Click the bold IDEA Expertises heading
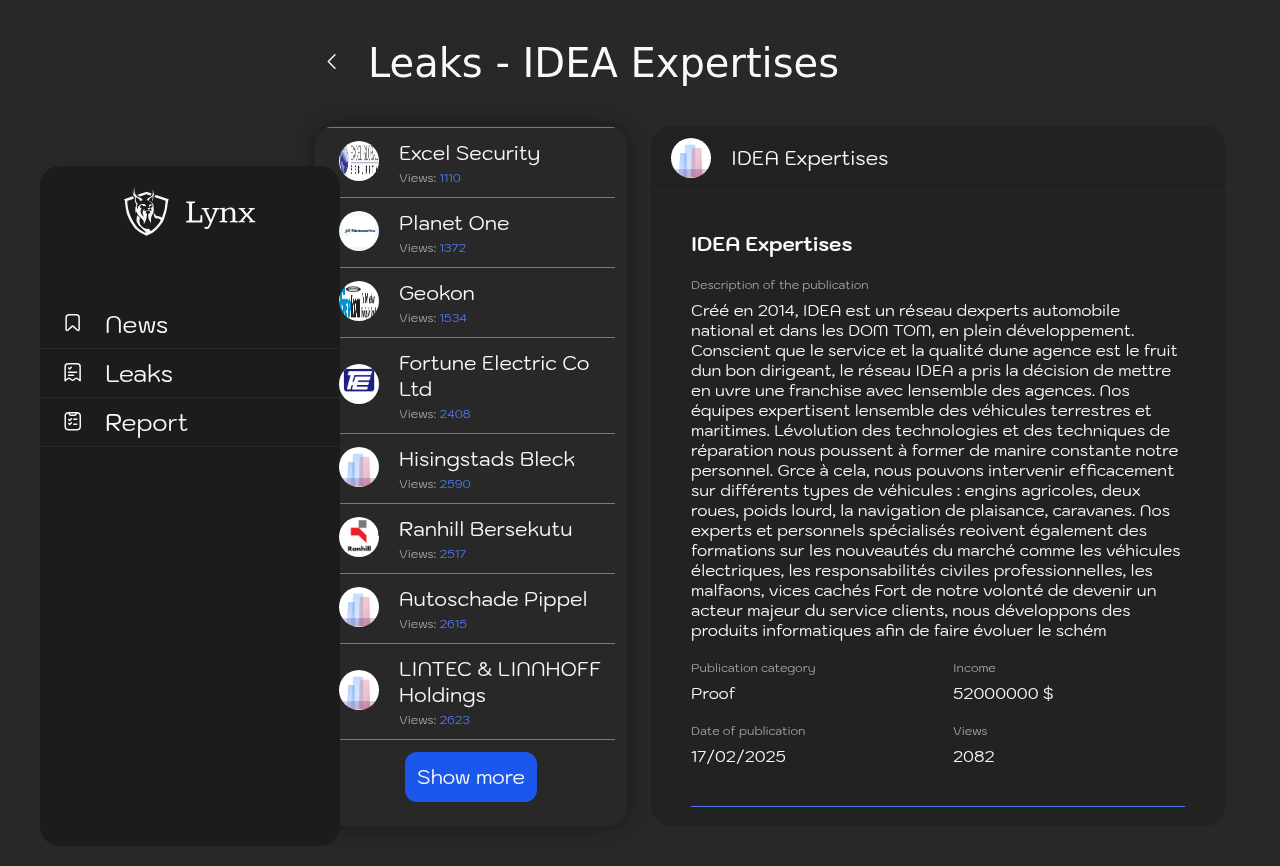The height and width of the screenshot is (866, 1280). click(771, 244)
